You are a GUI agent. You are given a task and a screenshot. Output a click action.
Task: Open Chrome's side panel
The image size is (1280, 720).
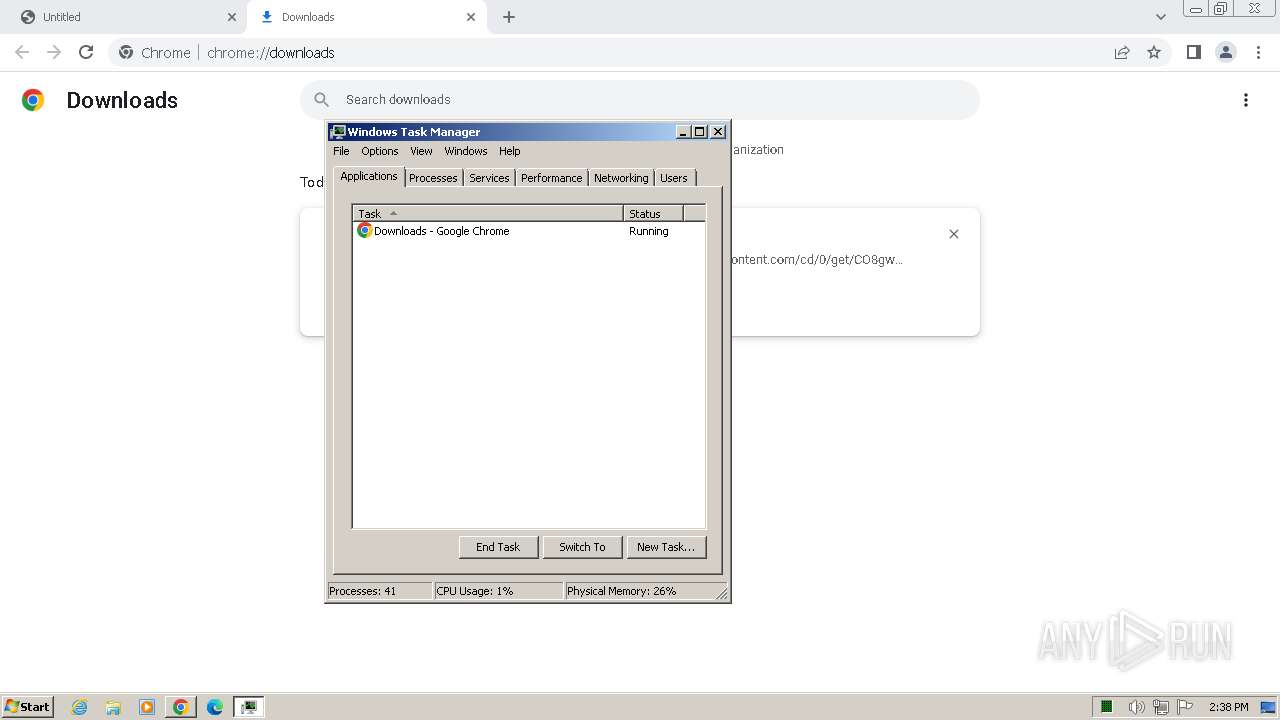click(1193, 52)
